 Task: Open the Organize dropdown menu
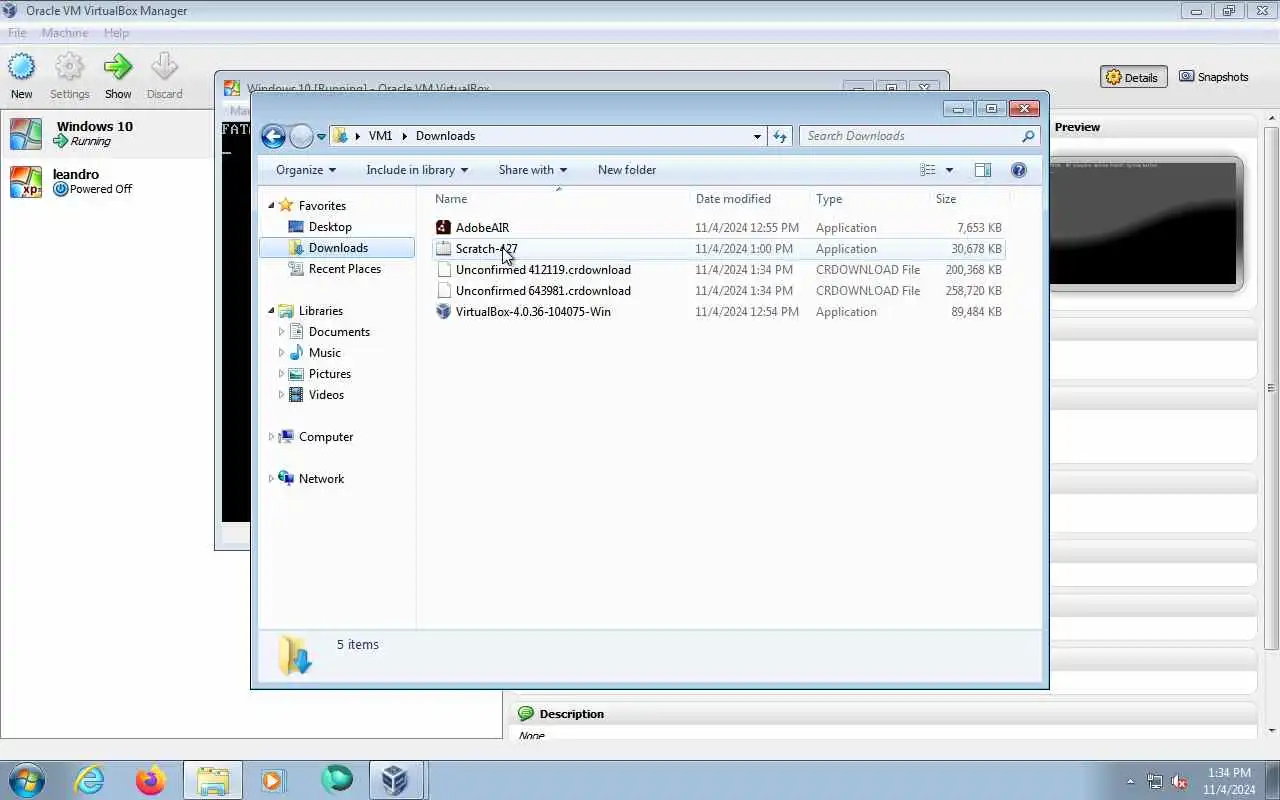click(x=306, y=170)
